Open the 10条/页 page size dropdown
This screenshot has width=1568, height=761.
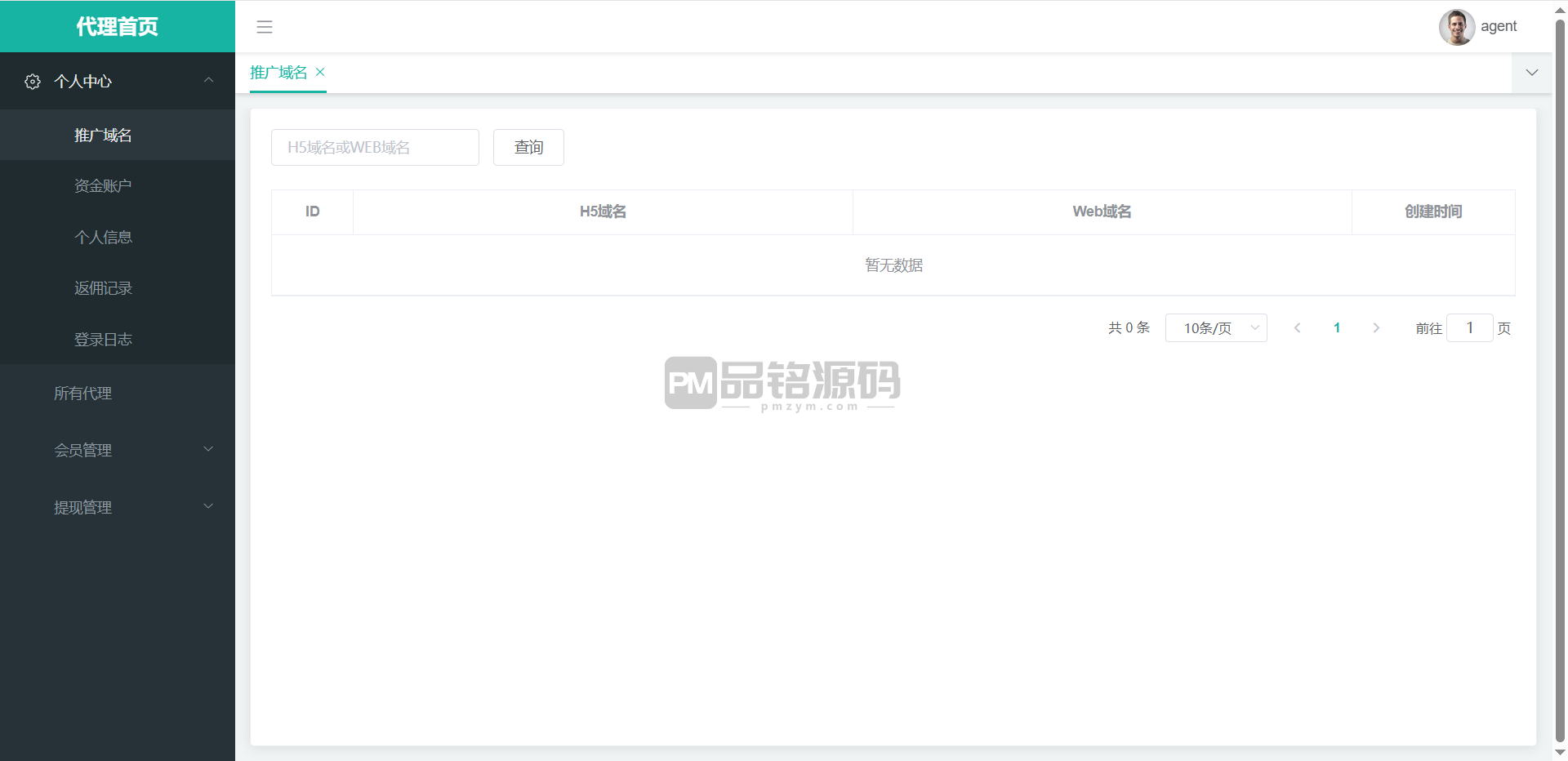[1216, 327]
